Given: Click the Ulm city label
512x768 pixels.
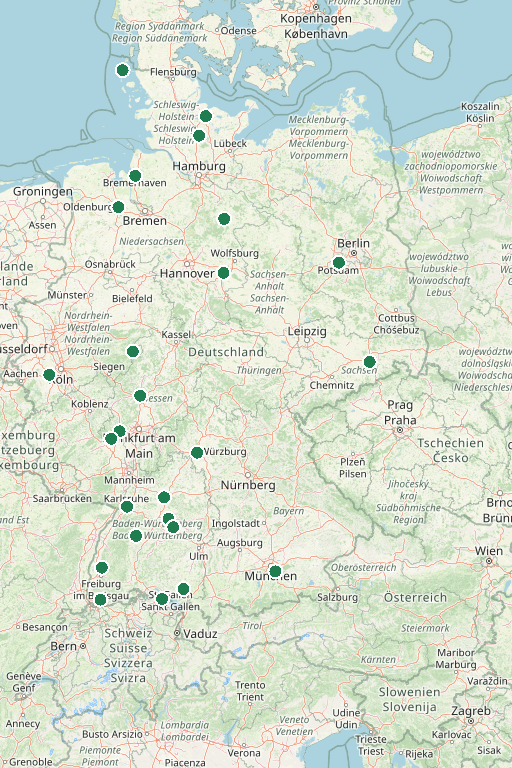Looking at the screenshot, I should pyautogui.click(x=198, y=556).
